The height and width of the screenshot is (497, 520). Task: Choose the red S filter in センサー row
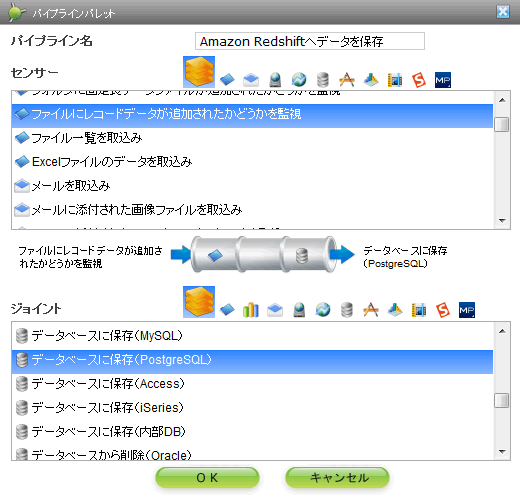click(419, 80)
